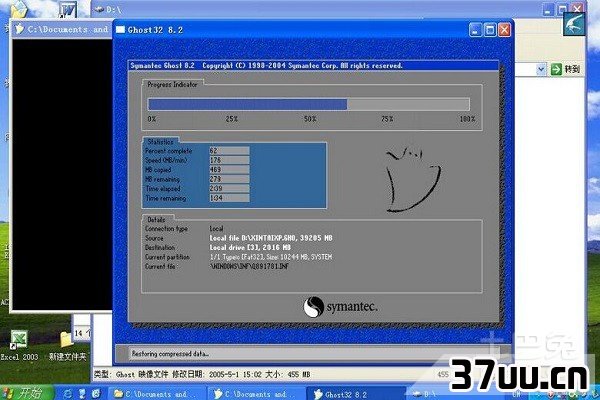600x400 pixels.
Task: Click the green 转到 arrow icon
Action: (x=556, y=69)
